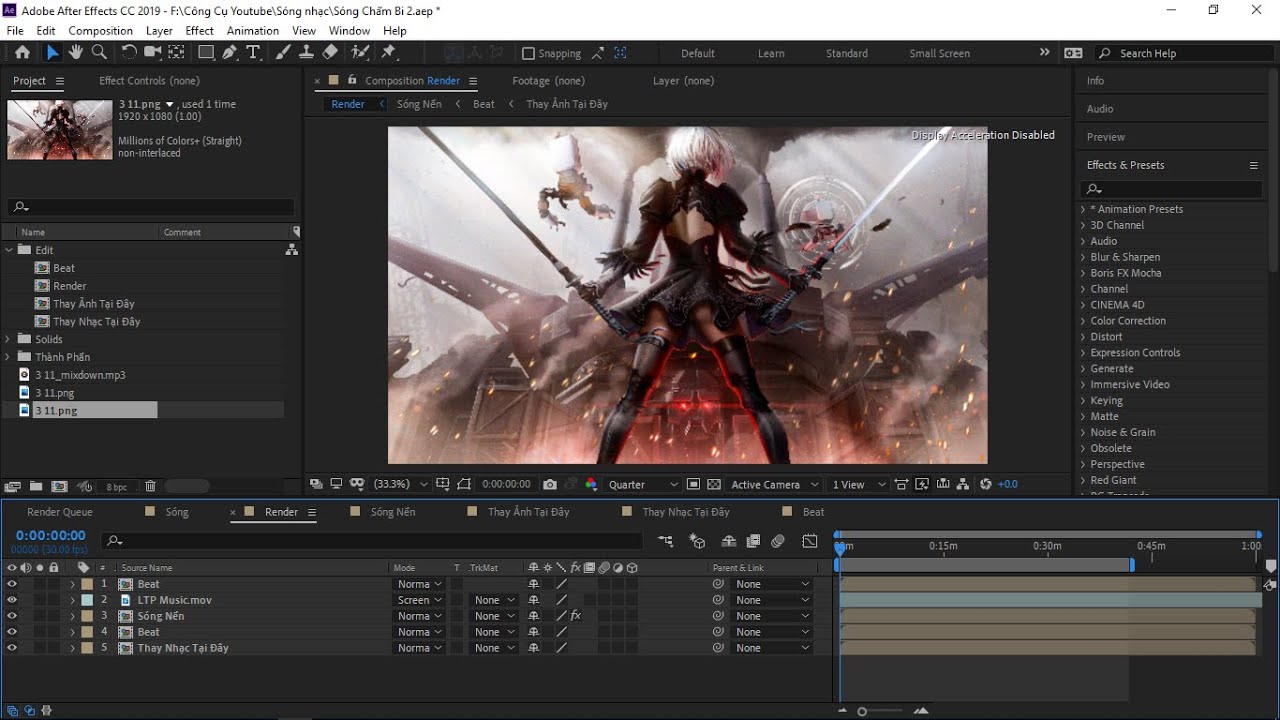Image resolution: width=1280 pixels, height=720 pixels.
Task: Switch to the Learn workspace
Action: [x=771, y=54]
